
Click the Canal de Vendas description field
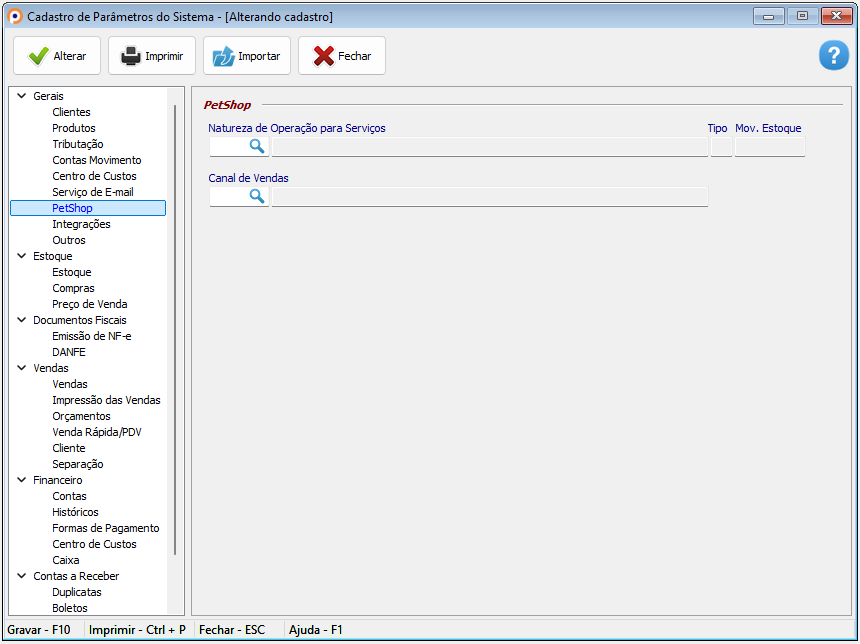pyautogui.click(x=489, y=197)
